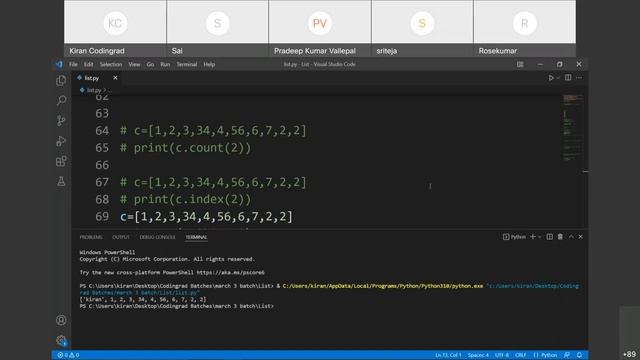The width and height of the screenshot is (640, 360).
Task: Select Pradeep Kumar Vallepal participant tile
Action: point(320,28)
